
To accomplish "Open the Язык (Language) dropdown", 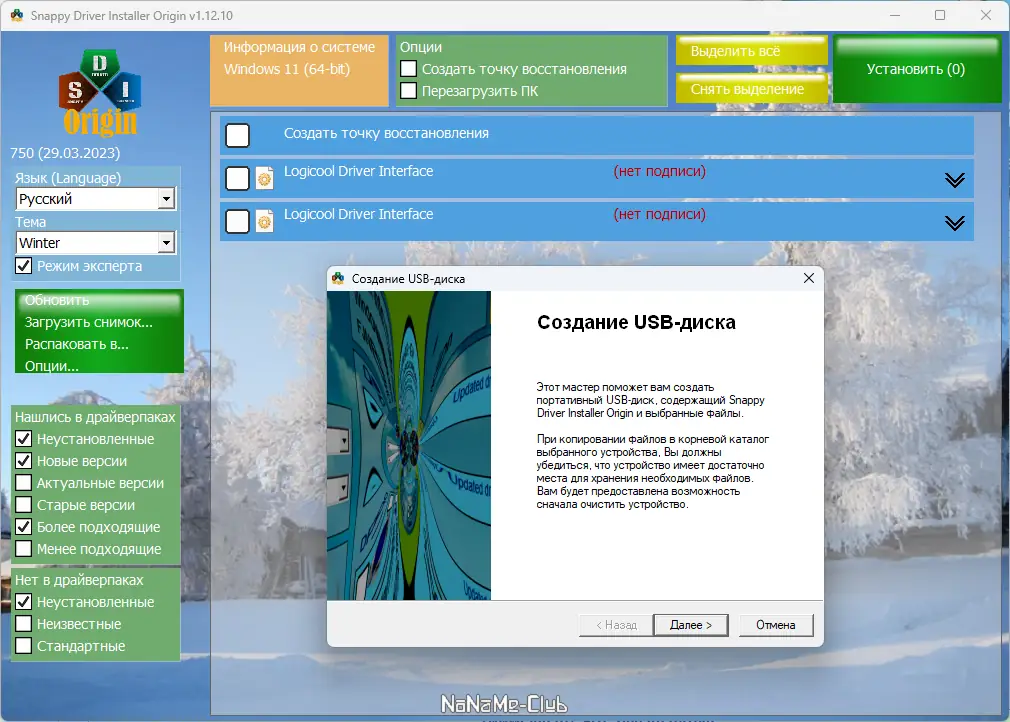I will coord(167,198).
